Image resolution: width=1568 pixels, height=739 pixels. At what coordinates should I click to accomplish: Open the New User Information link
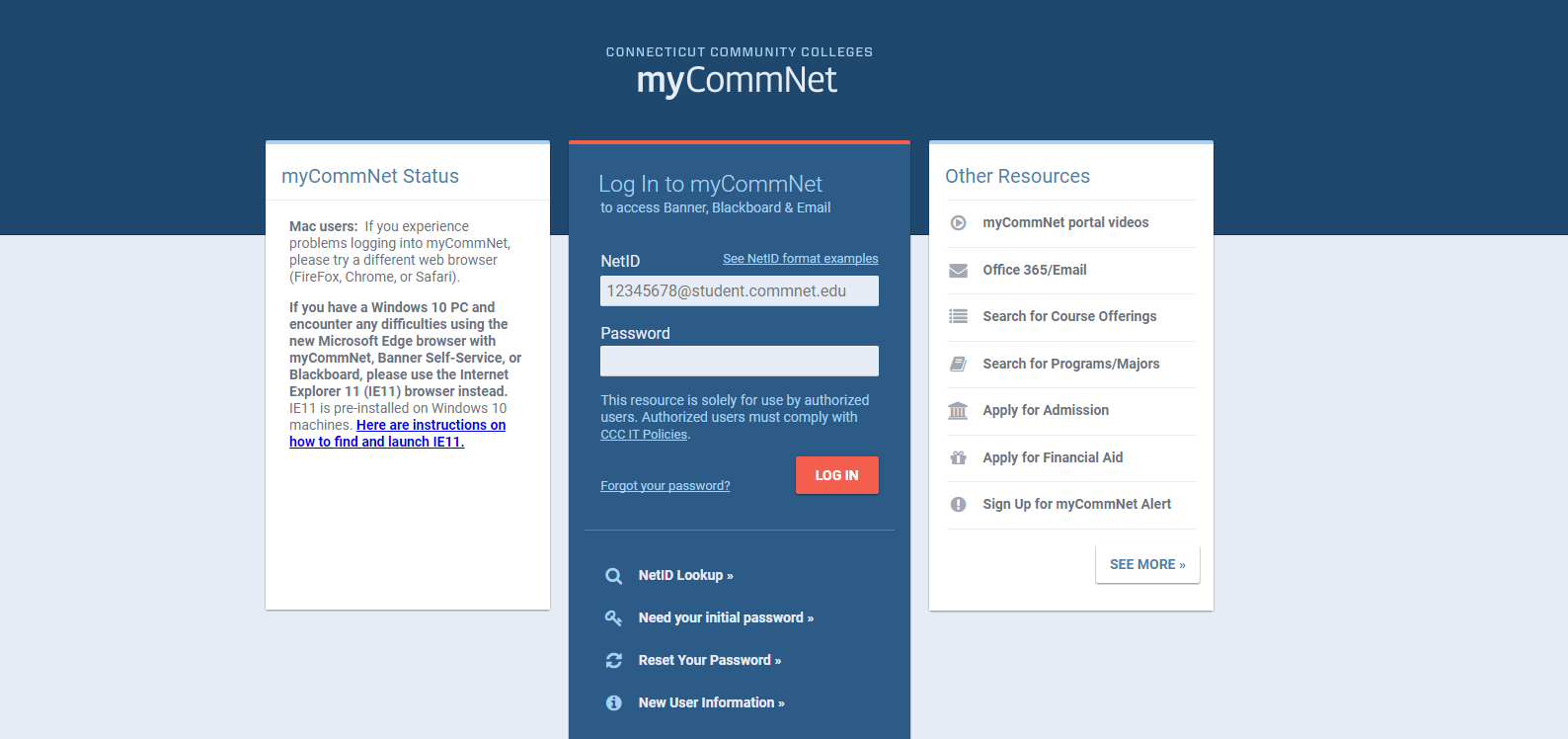coord(711,703)
